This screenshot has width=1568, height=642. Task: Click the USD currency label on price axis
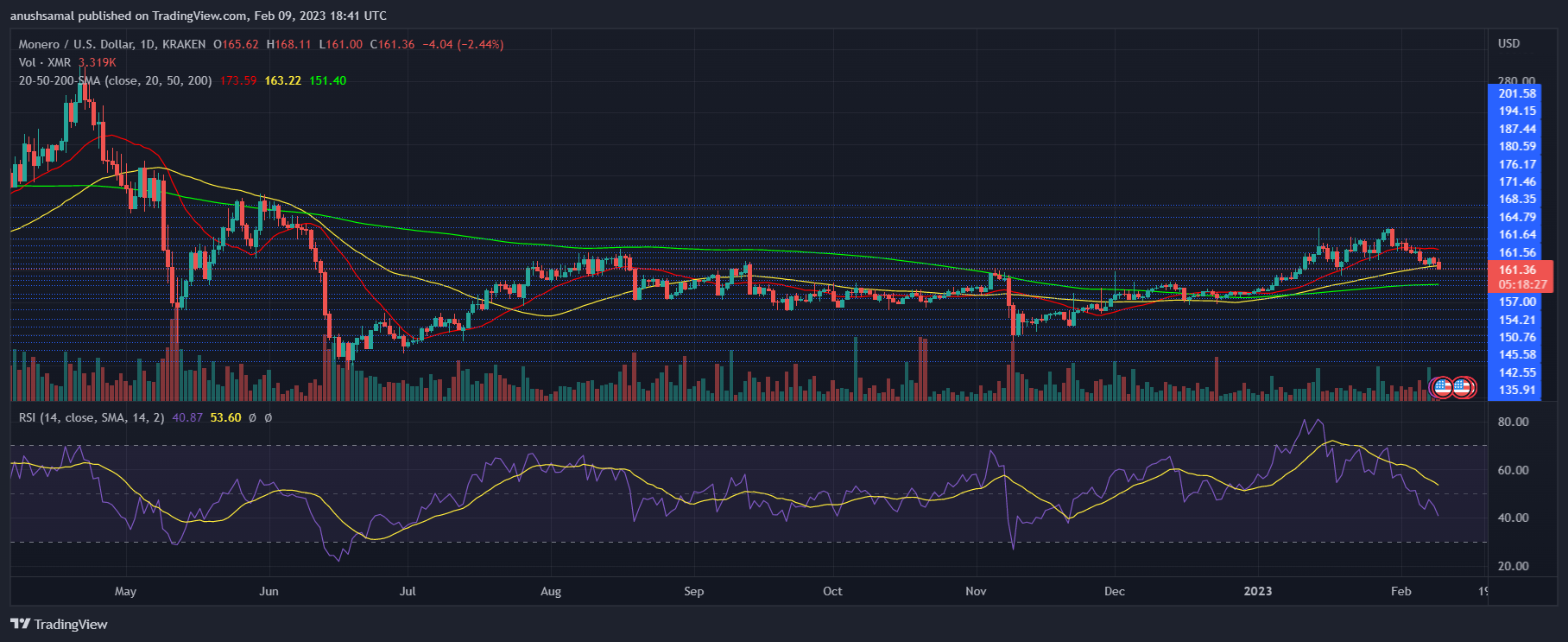click(x=1508, y=43)
